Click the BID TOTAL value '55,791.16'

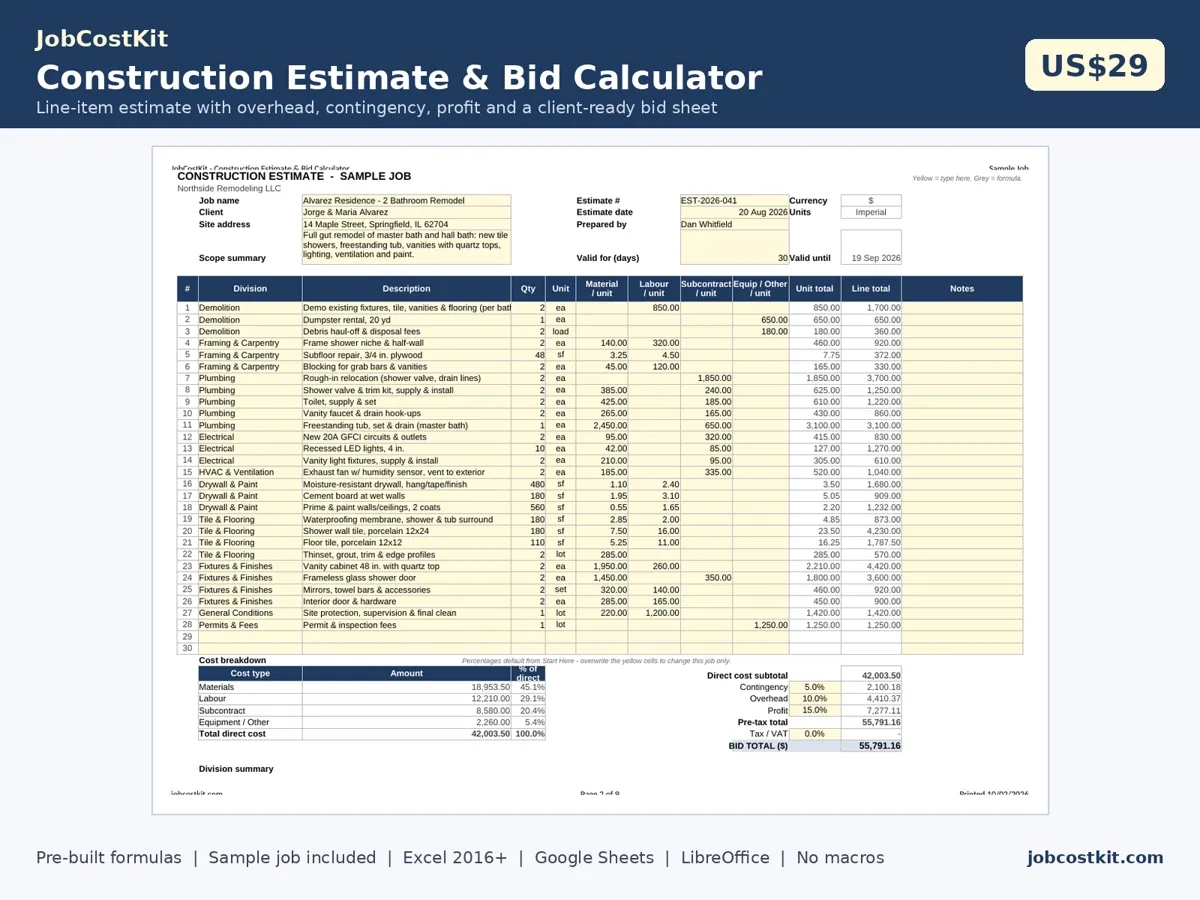pos(871,746)
